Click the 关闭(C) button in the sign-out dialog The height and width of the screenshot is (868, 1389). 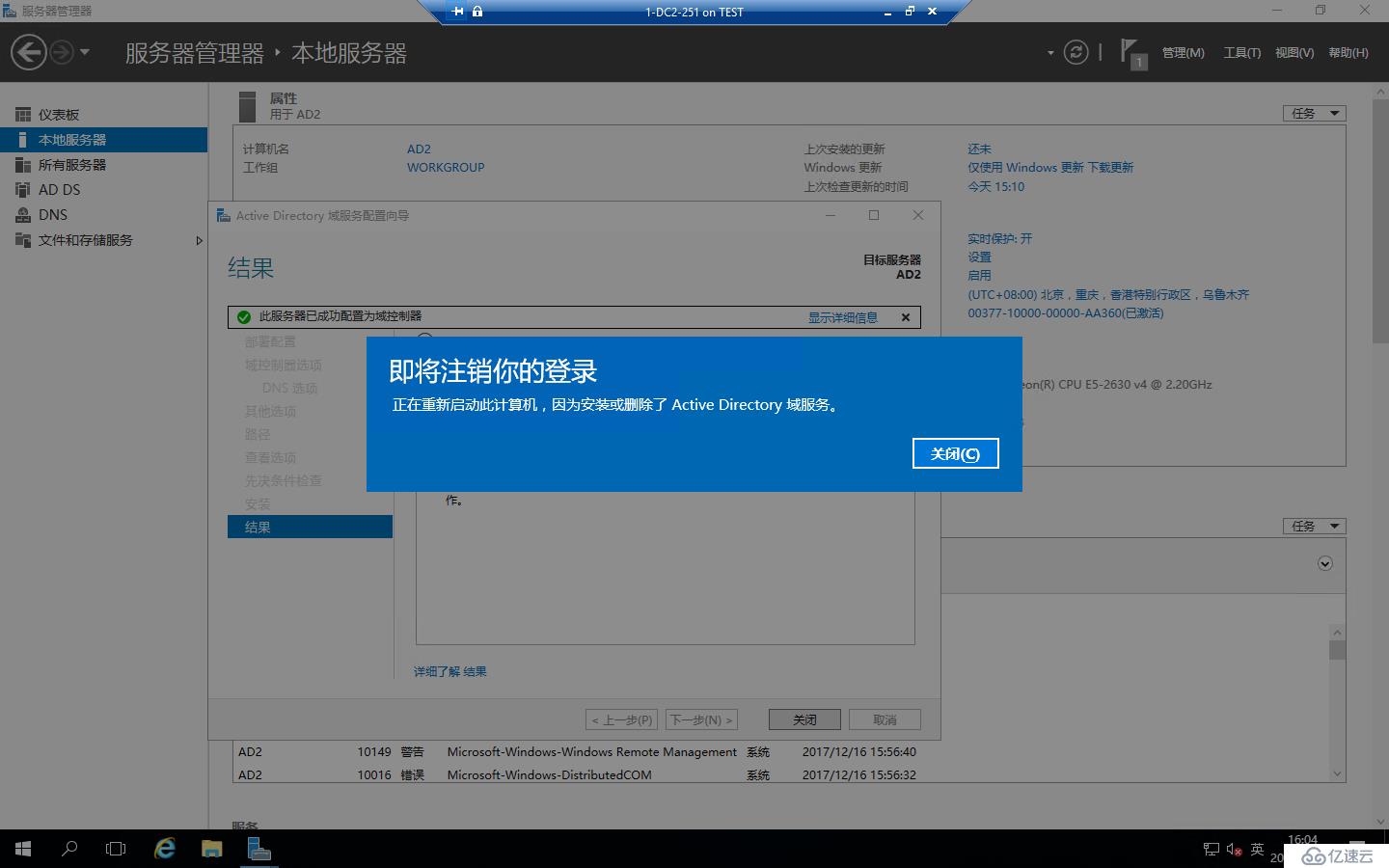(x=955, y=453)
